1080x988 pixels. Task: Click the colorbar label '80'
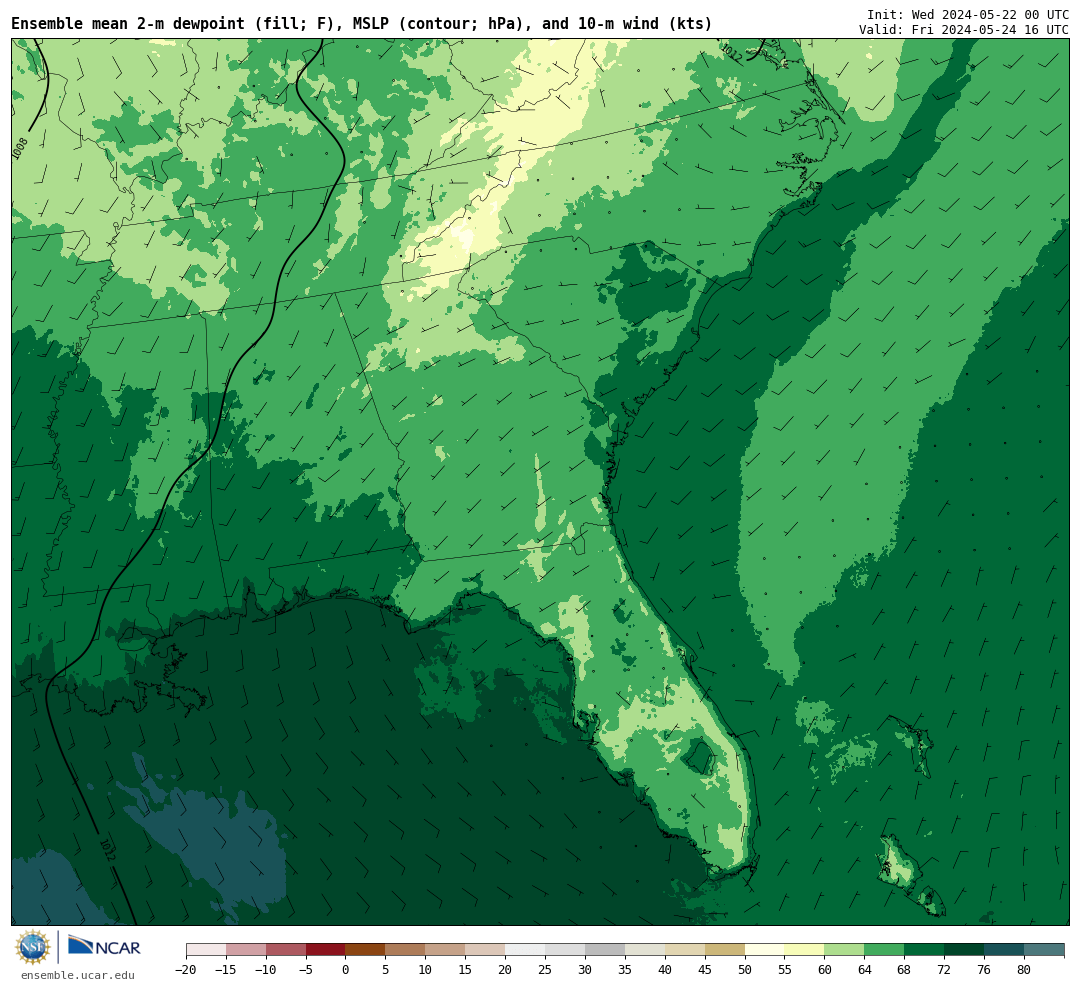(x=1024, y=969)
